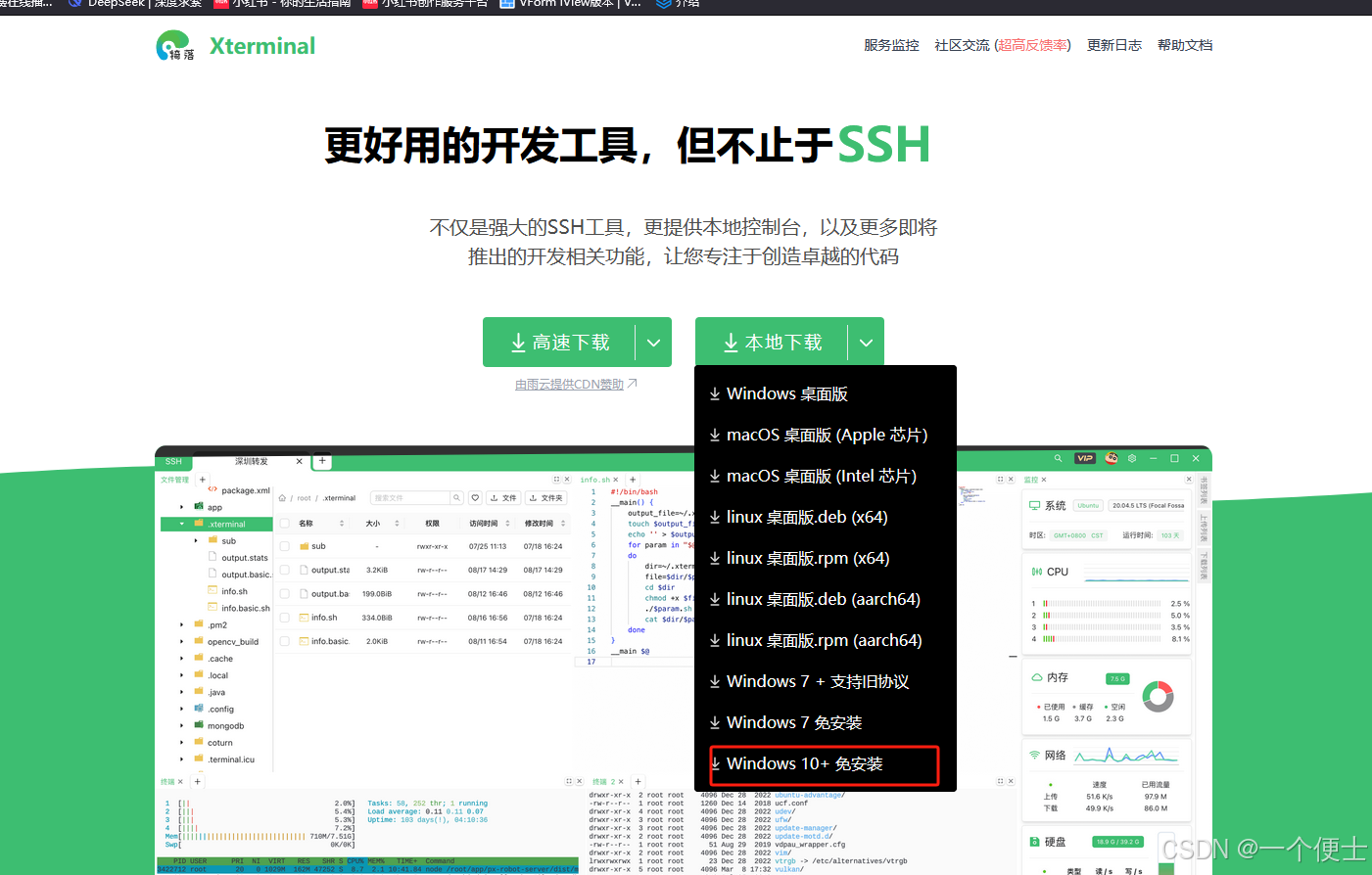Open the 服务监控 navigation link
Viewport: 1372px width, 875px height.
pos(891,45)
